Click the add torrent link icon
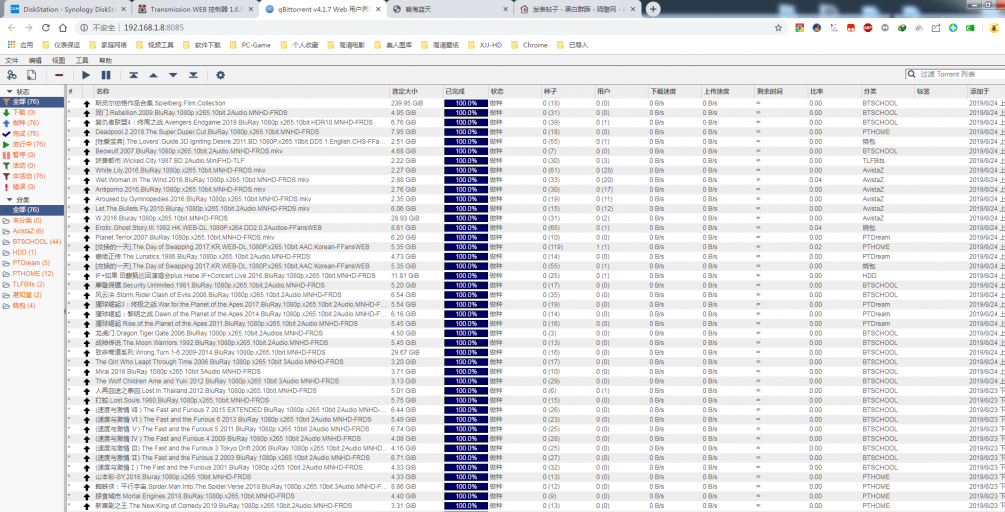 (x=11, y=75)
